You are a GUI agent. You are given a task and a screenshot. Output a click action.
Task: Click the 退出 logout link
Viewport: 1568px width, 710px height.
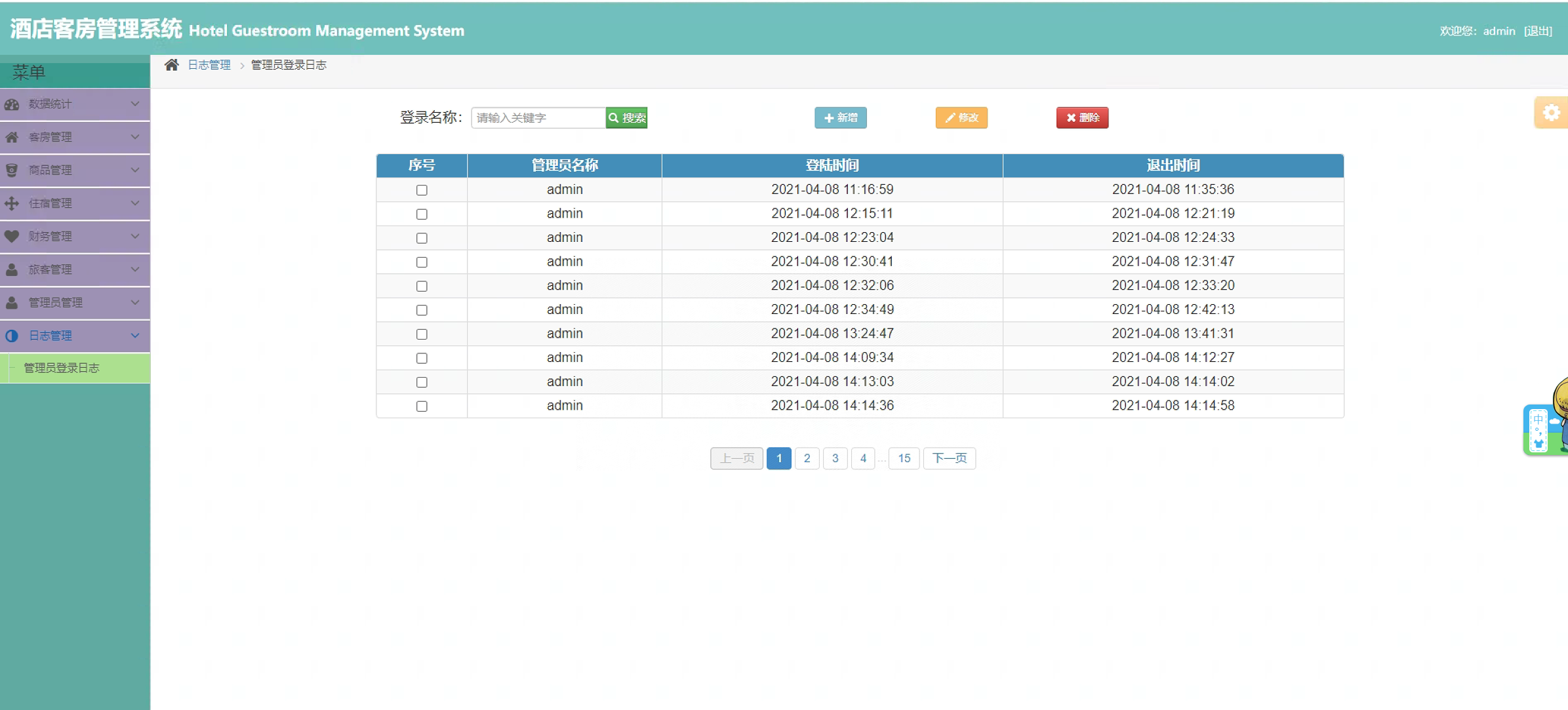tap(1538, 31)
